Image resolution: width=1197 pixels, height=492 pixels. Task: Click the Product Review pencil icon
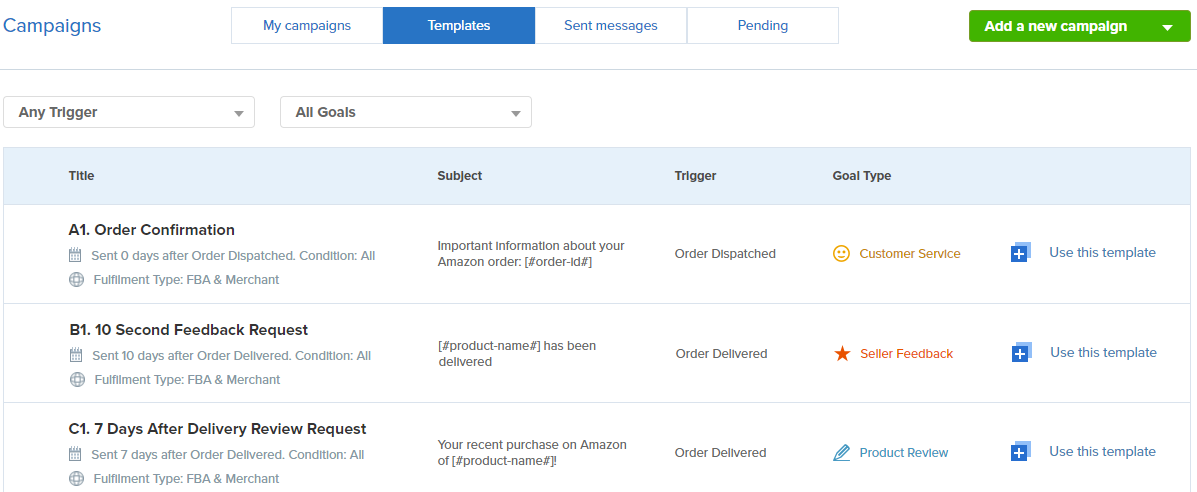click(x=841, y=453)
